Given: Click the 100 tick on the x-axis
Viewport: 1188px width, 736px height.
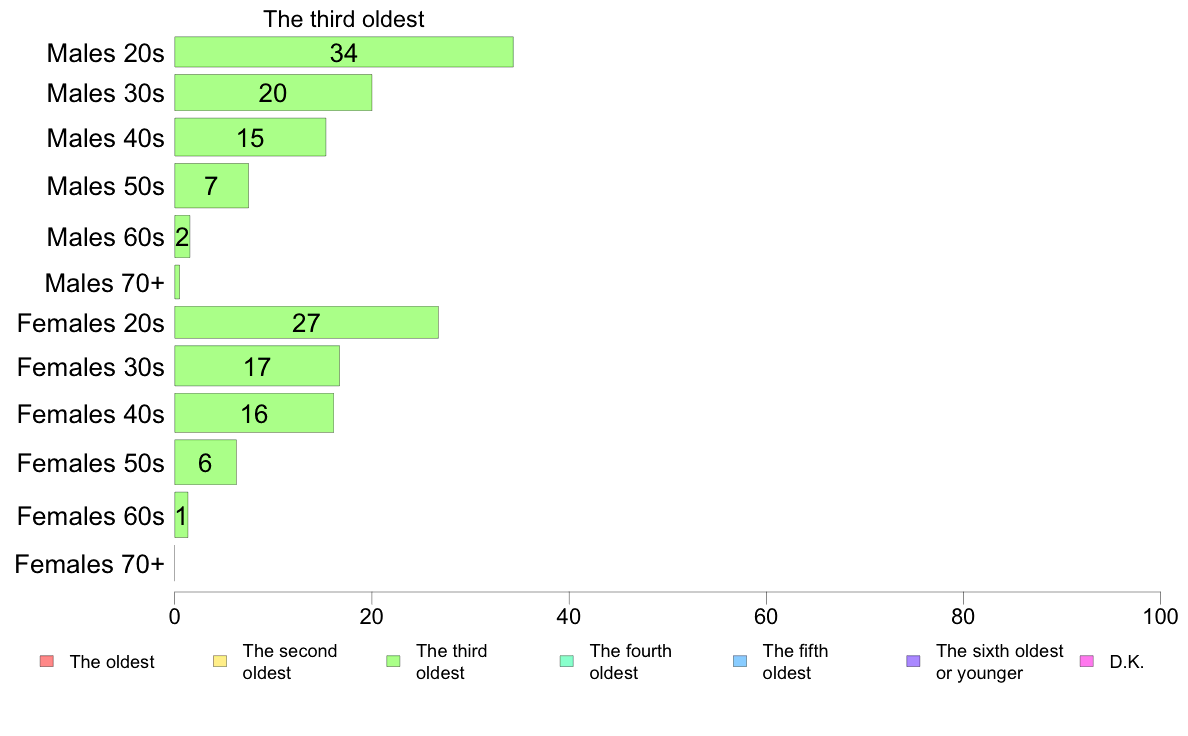Looking at the screenshot, I should tap(1160, 616).
